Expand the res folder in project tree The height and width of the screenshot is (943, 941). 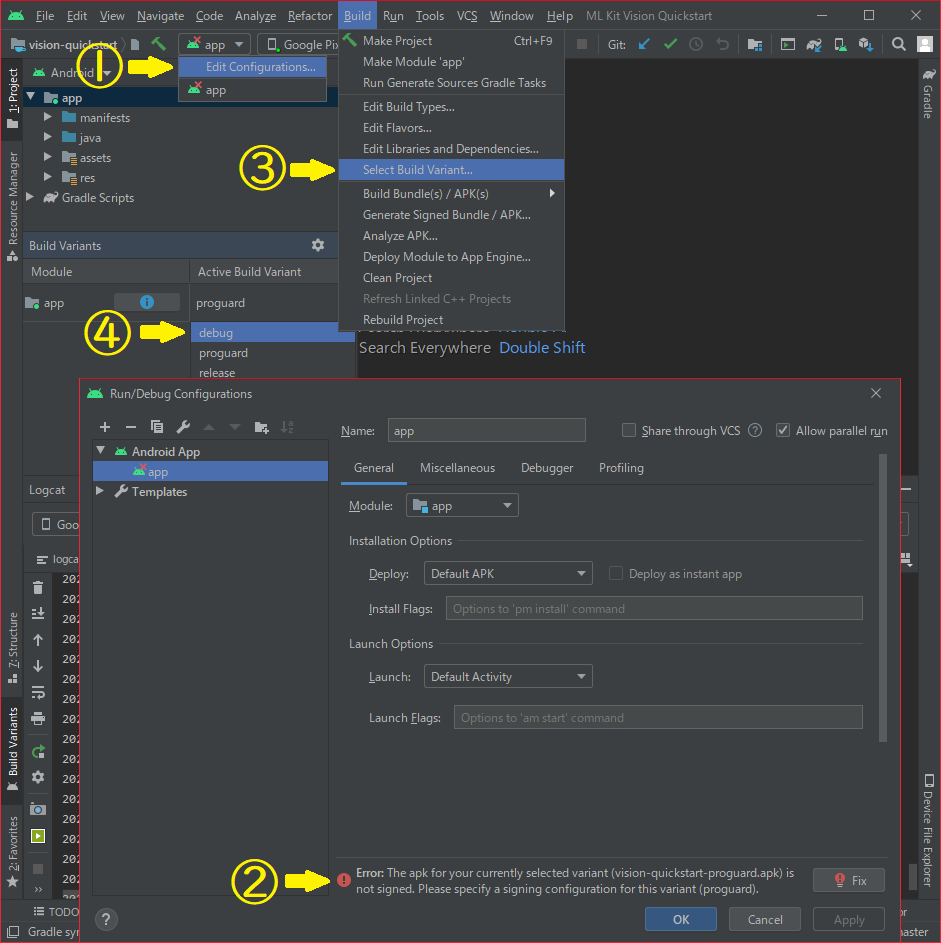click(48, 177)
